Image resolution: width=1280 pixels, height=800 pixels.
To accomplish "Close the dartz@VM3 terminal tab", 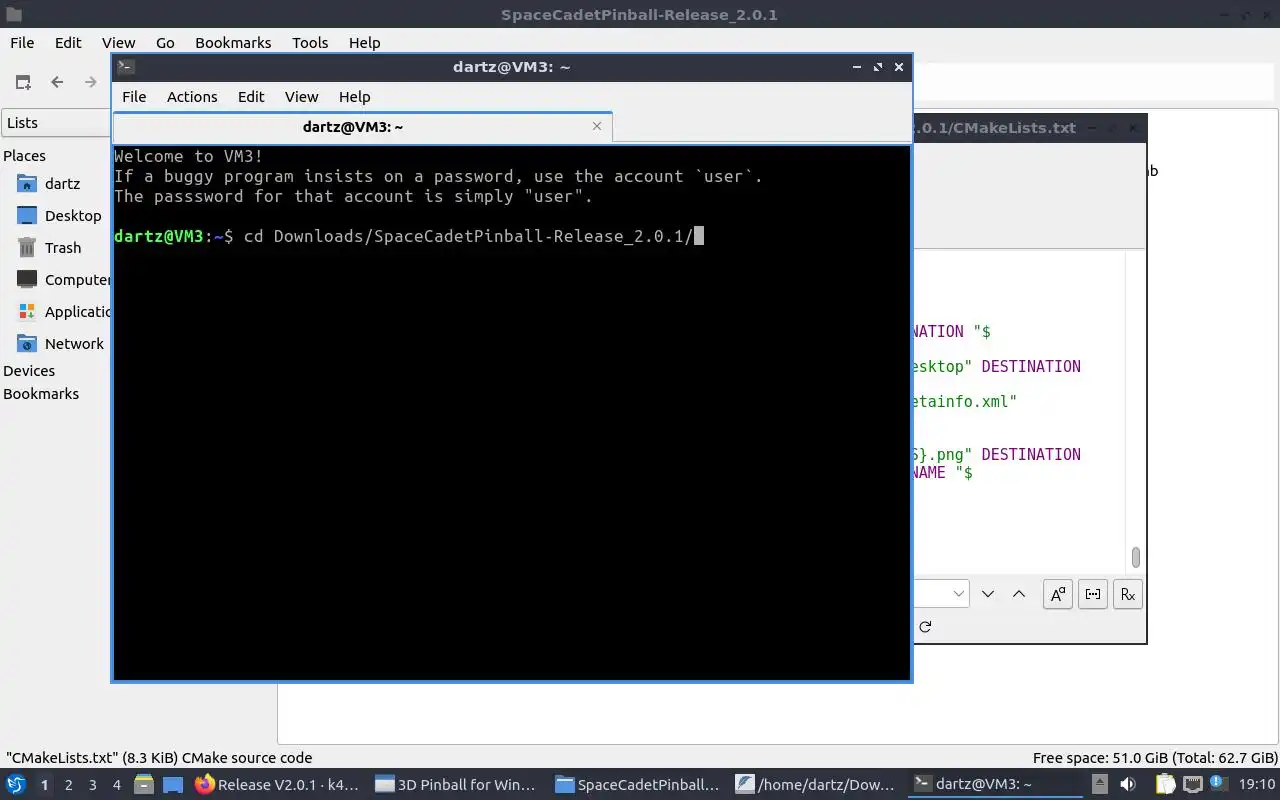I will click(x=597, y=126).
